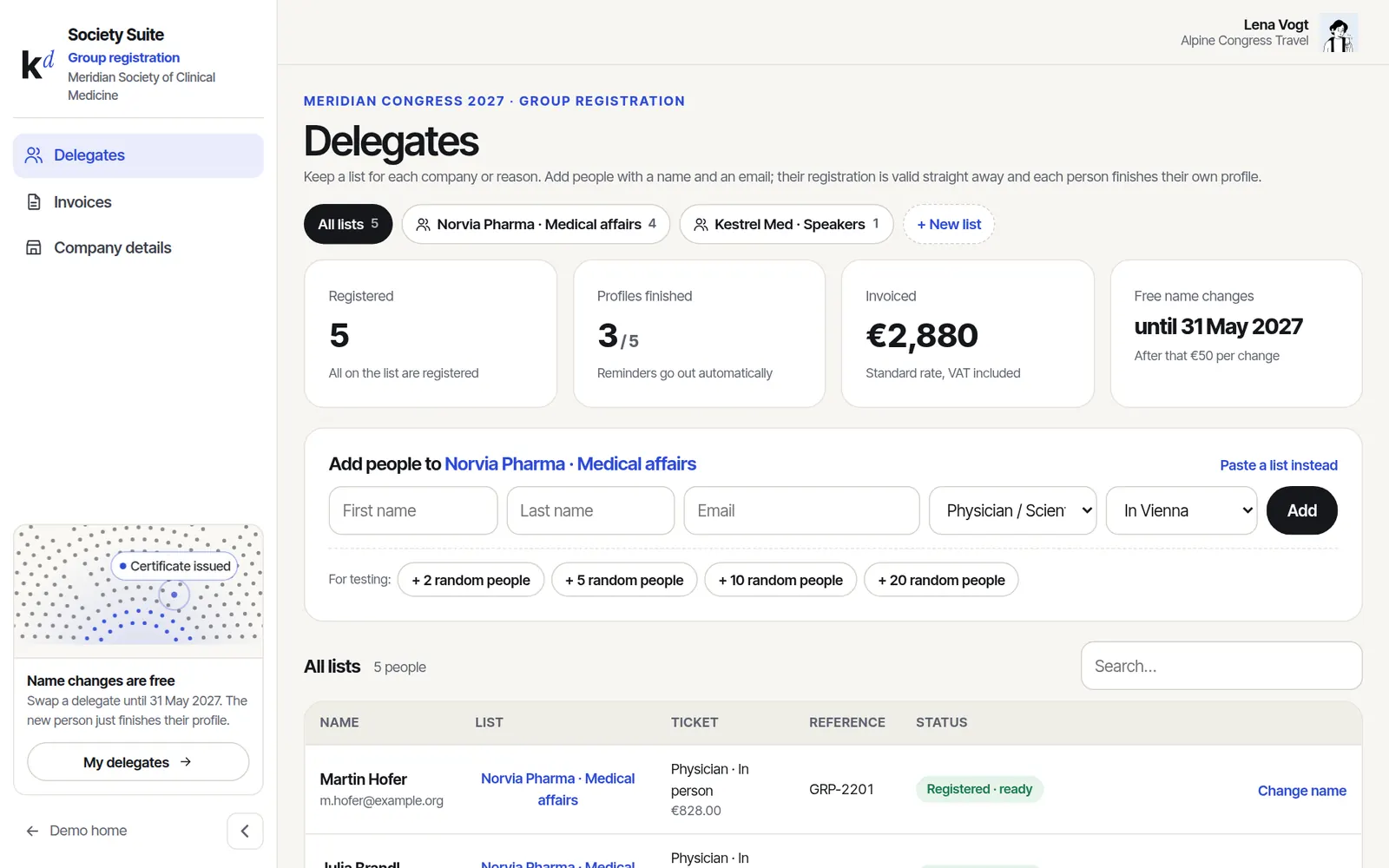
Task: Open Martin Hofer's Norvia Pharma · Medical affairs link
Action: (557, 789)
